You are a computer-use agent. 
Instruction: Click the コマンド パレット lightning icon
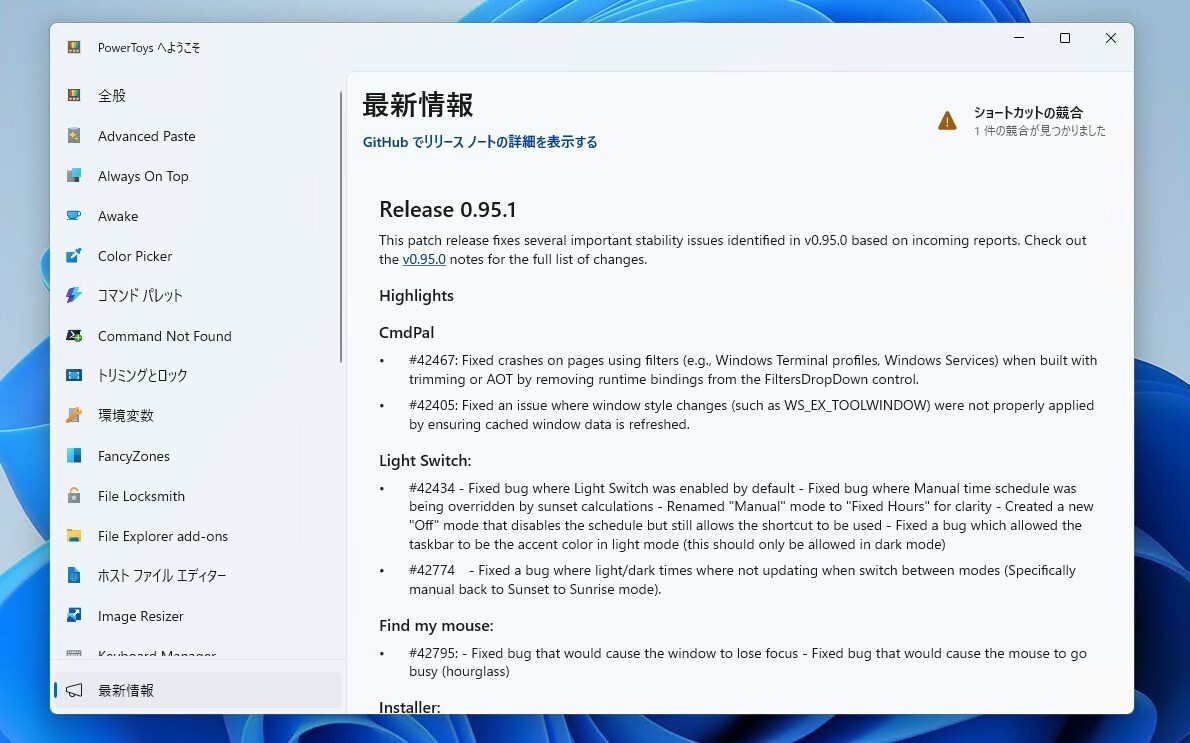[x=74, y=295]
